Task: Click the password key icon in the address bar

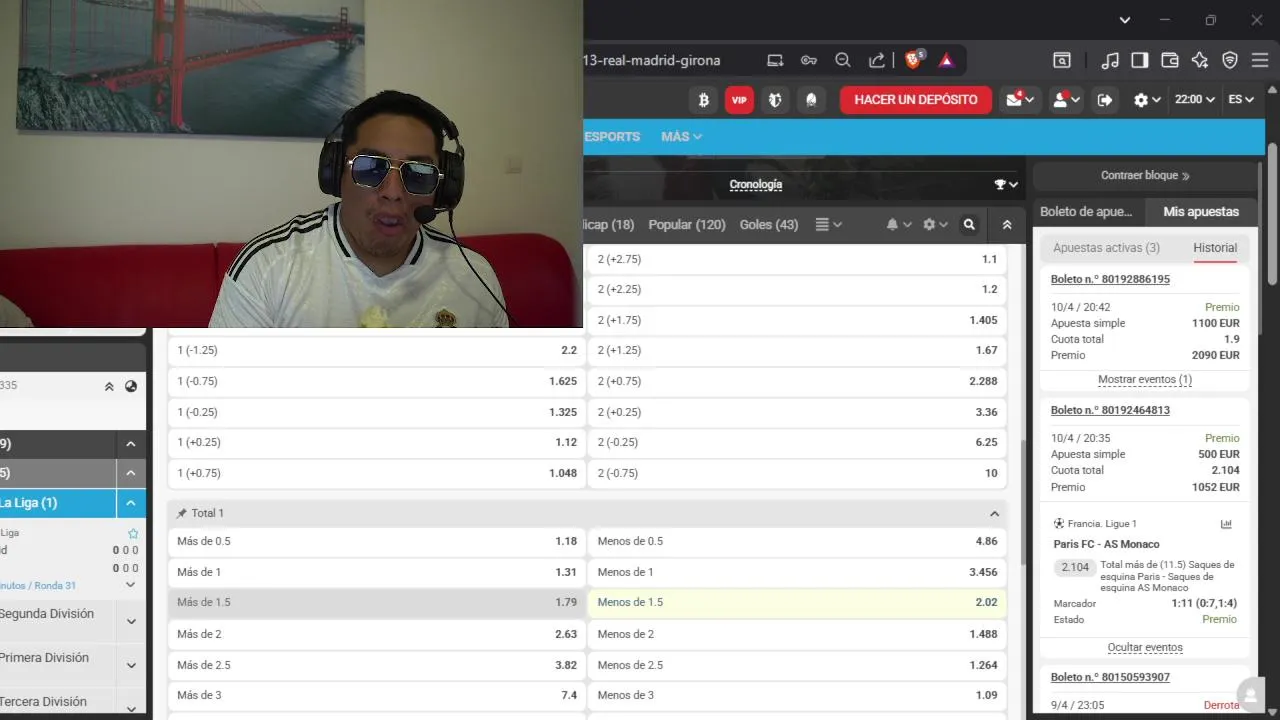Action: (x=809, y=60)
